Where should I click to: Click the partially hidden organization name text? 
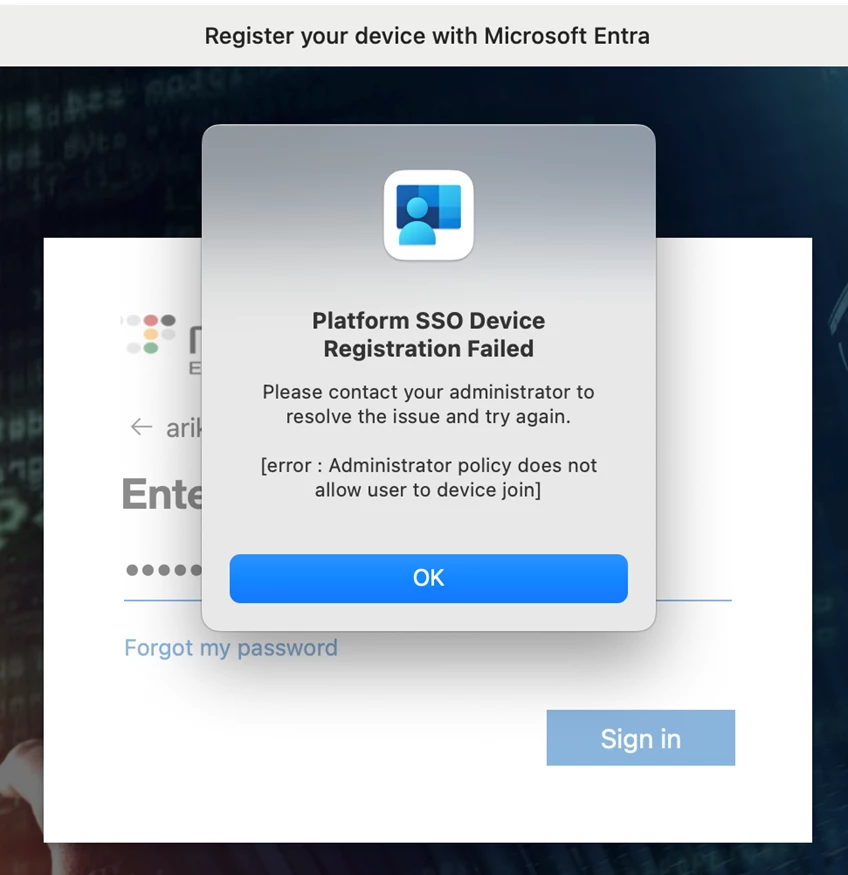[195, 350]
